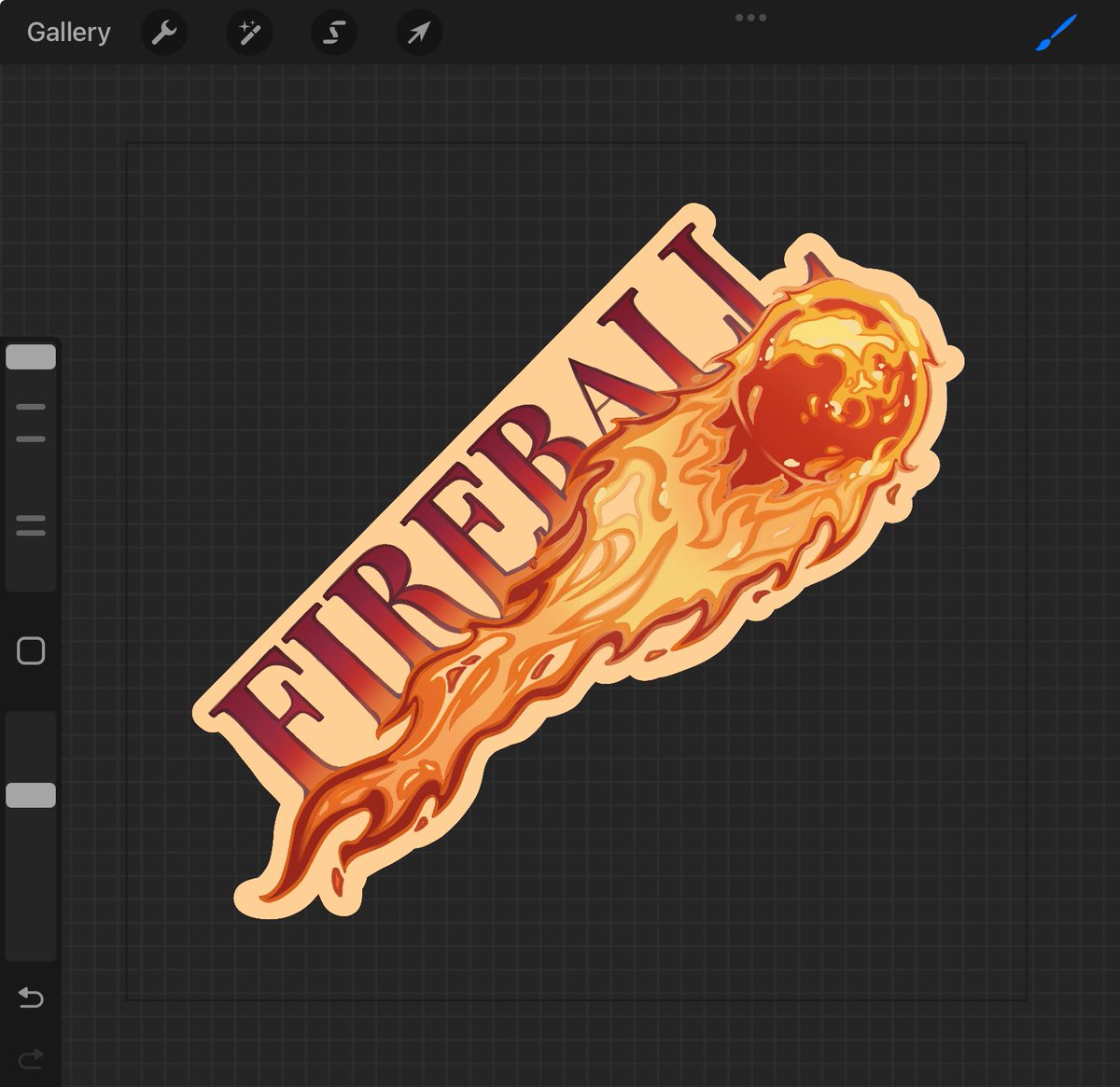Select the Transform arrow tool
This screenshot has width=1120, height=1087.
click(x=418, y=33)
